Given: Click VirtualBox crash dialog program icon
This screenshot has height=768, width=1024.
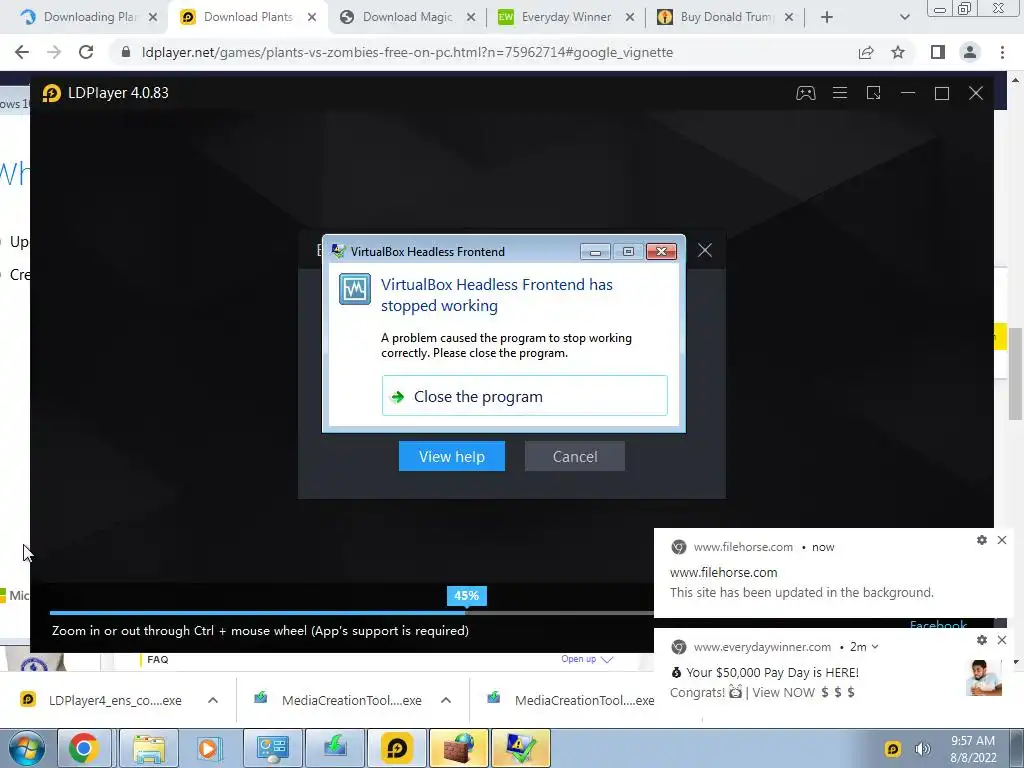Looking at the screenshot, I should [355, 289].
